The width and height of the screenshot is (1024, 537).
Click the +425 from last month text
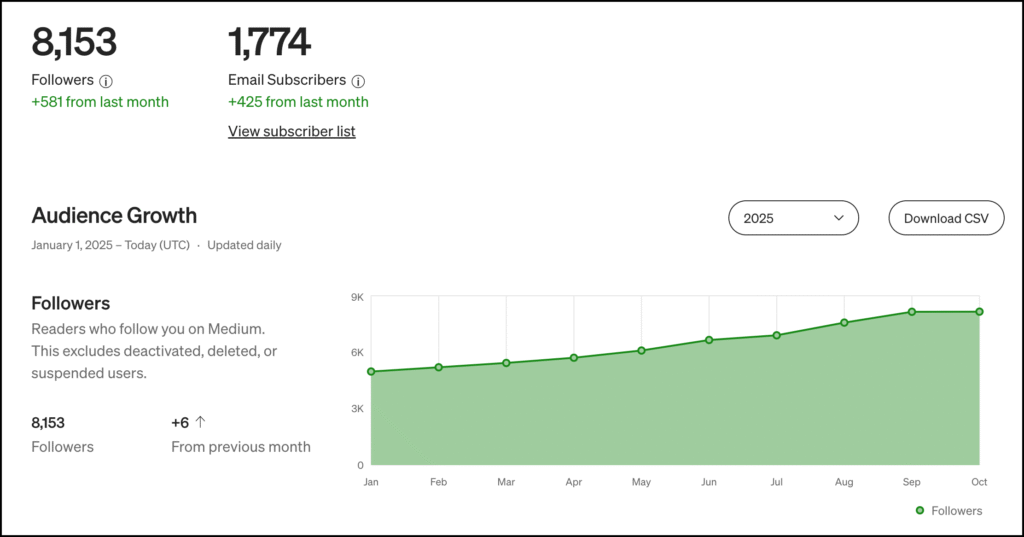298,102
